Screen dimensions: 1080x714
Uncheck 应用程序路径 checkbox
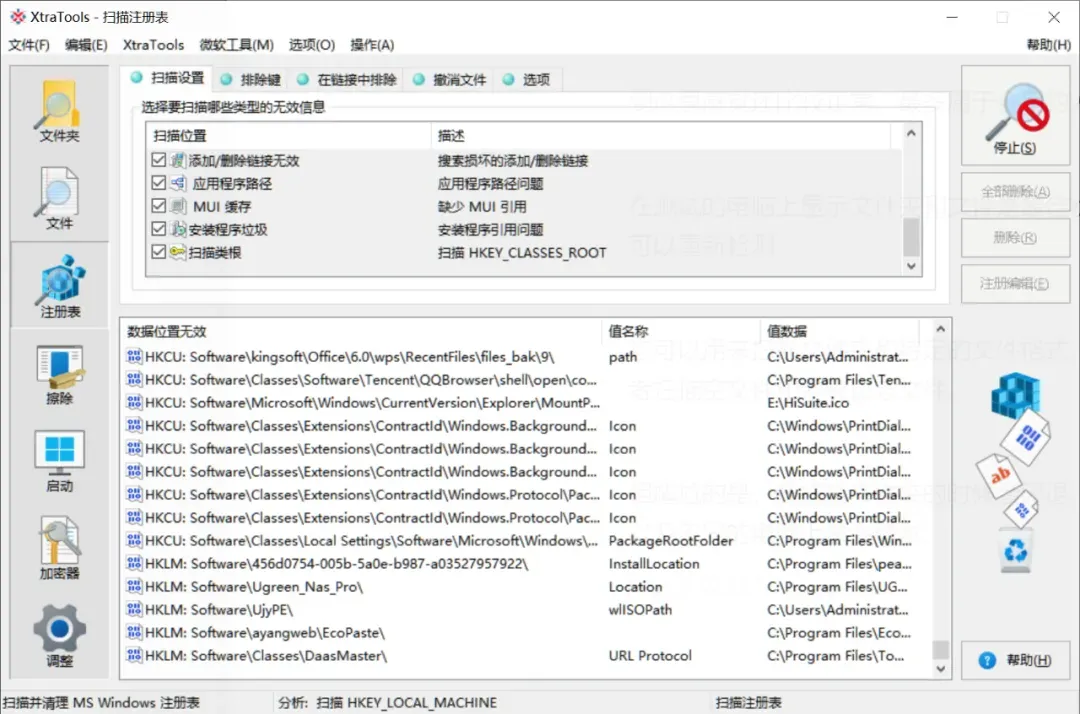(159, 183)
